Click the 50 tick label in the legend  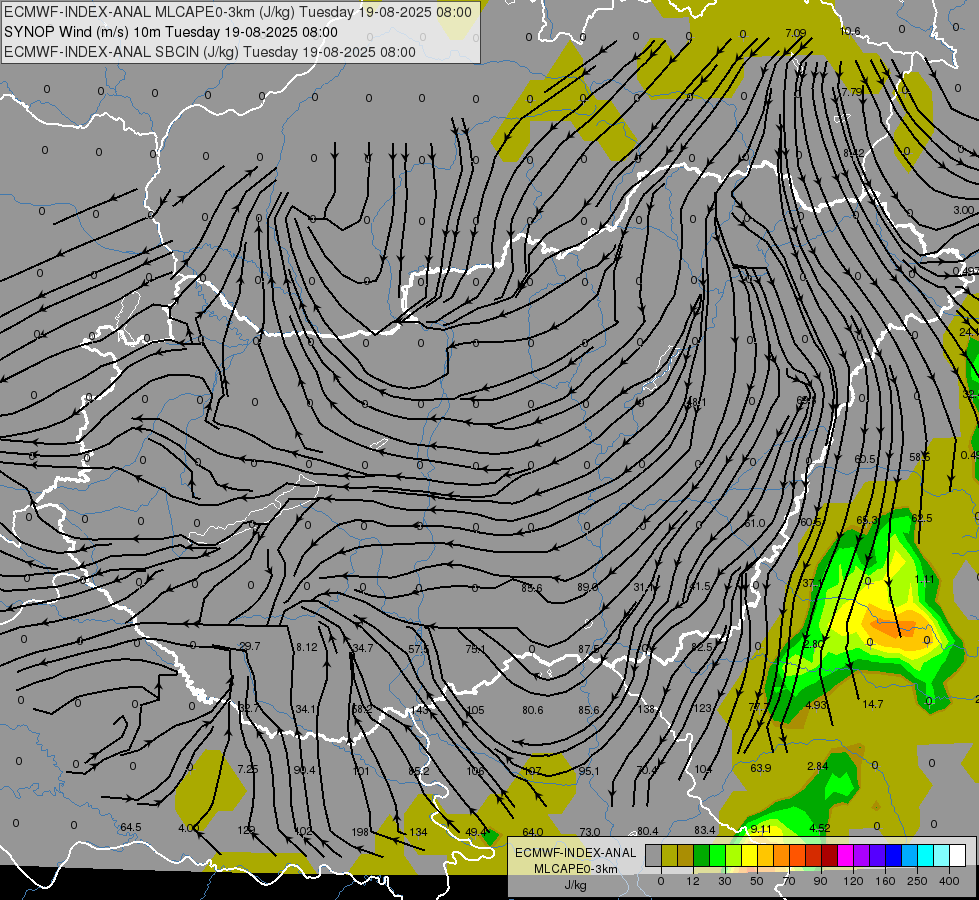click(x=757, y=881)
